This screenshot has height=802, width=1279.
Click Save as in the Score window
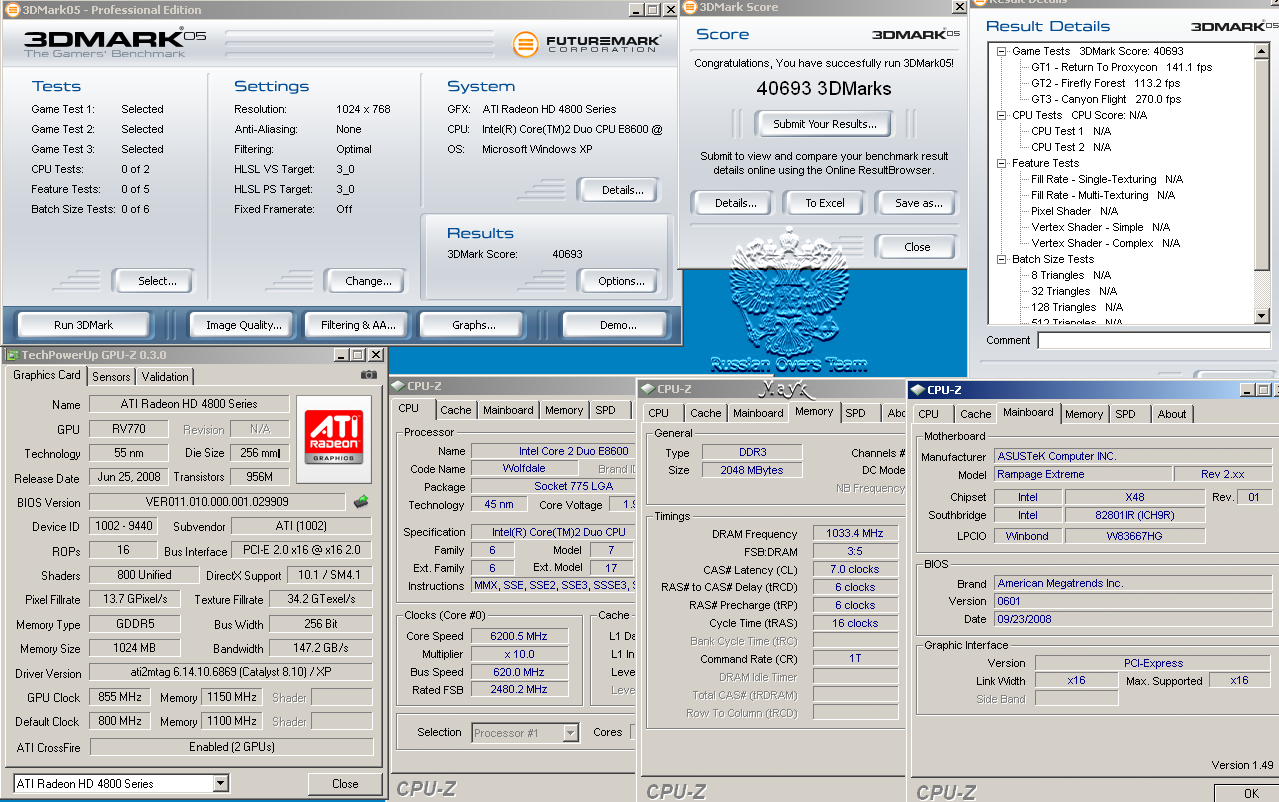(917, 203)
